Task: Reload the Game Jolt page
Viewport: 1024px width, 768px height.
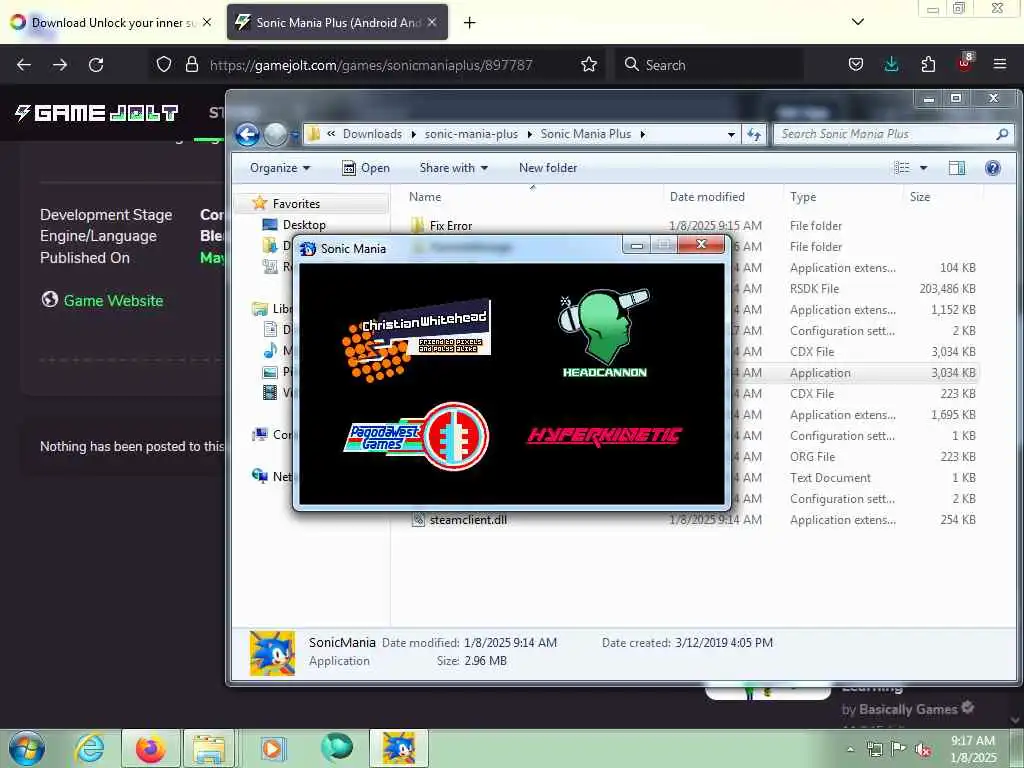Action: pyautogui.click(x=96, y=65)
